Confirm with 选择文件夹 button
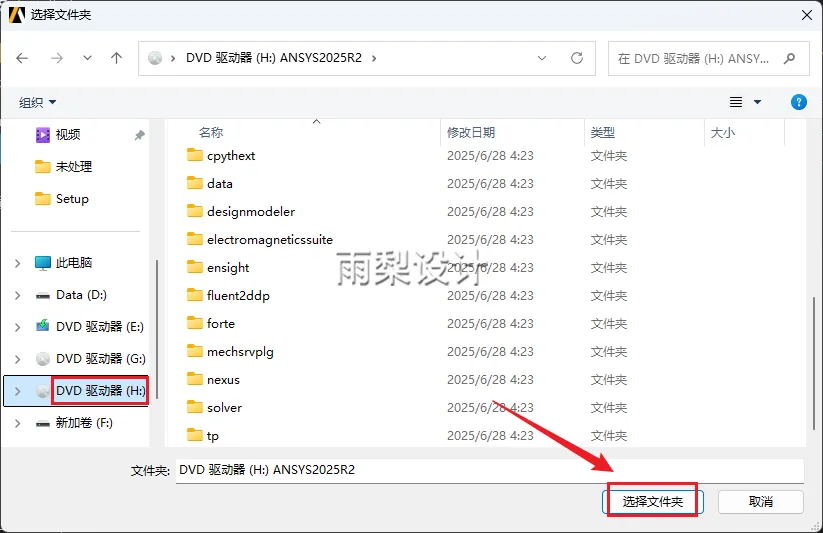823x533 pixels. pos(652,501)
